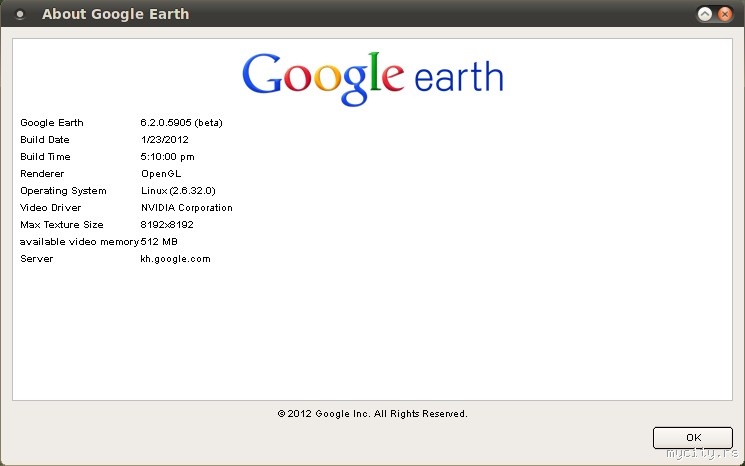Viewport: 745px width, 466px height.
Task: Click the Linux (2.6.32.0) value
Action: tap(178, 190)
